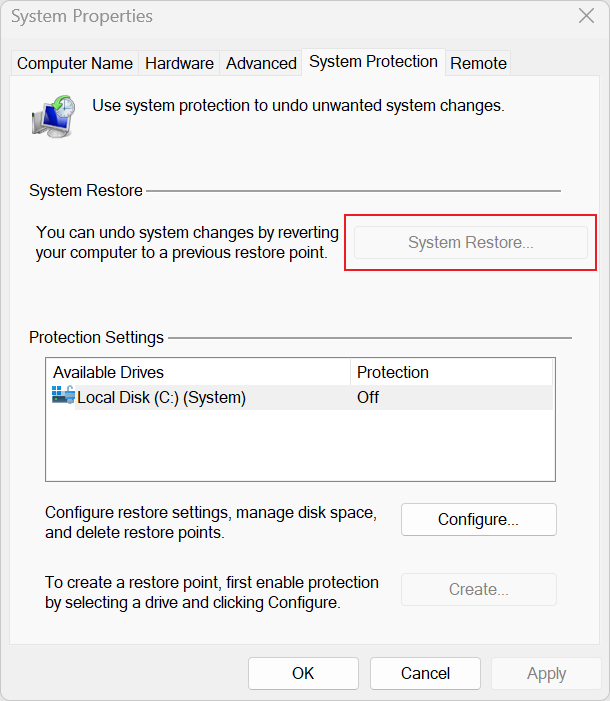Image resolution: width=610 pixels, height=701 pixels.
Task: Click the System Protection computer icon
Action: (x=52, y=115)
